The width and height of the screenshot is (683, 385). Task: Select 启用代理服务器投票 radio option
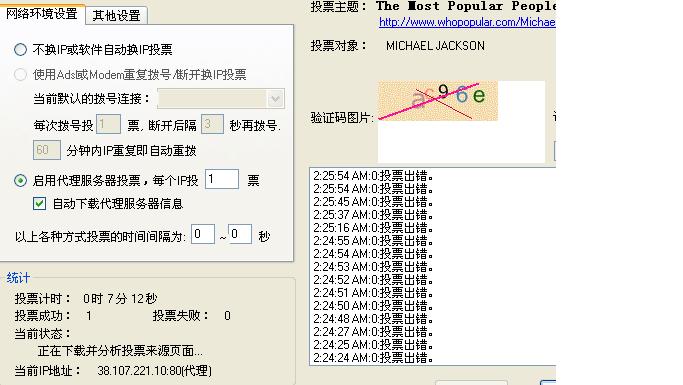coord(20,180)
